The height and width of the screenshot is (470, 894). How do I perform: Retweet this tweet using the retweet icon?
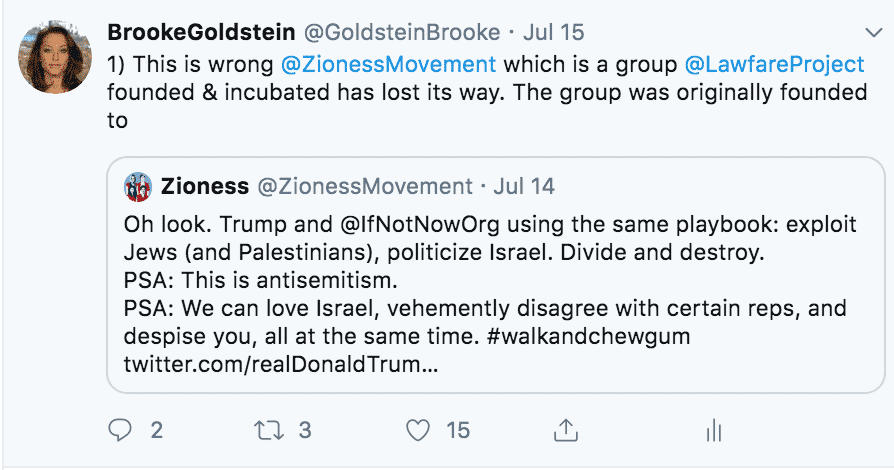click(269, 431)
